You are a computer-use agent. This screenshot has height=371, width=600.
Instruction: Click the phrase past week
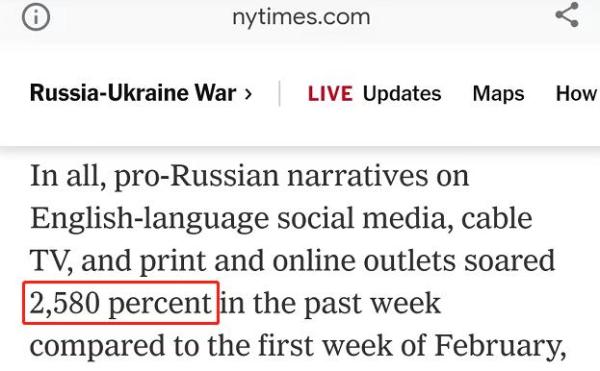[x=372, y=304]
